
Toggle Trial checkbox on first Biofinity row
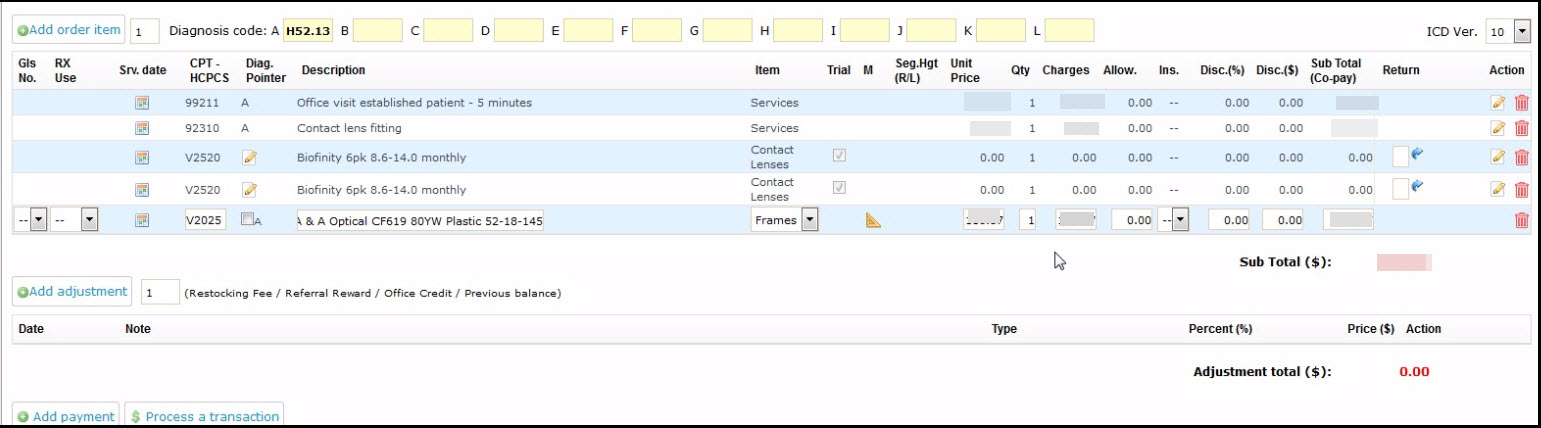pyautogui.click(x=839, y=155)
